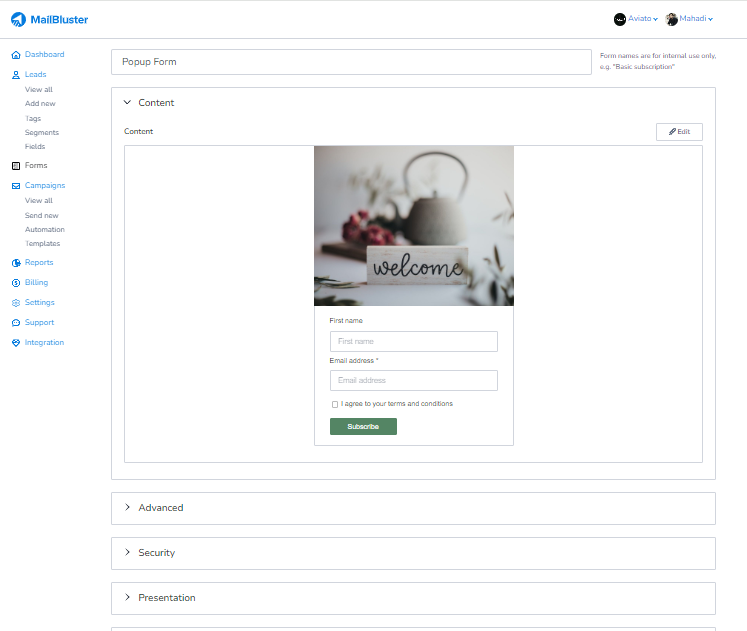Open Tags under Leads

coord(33,118)
